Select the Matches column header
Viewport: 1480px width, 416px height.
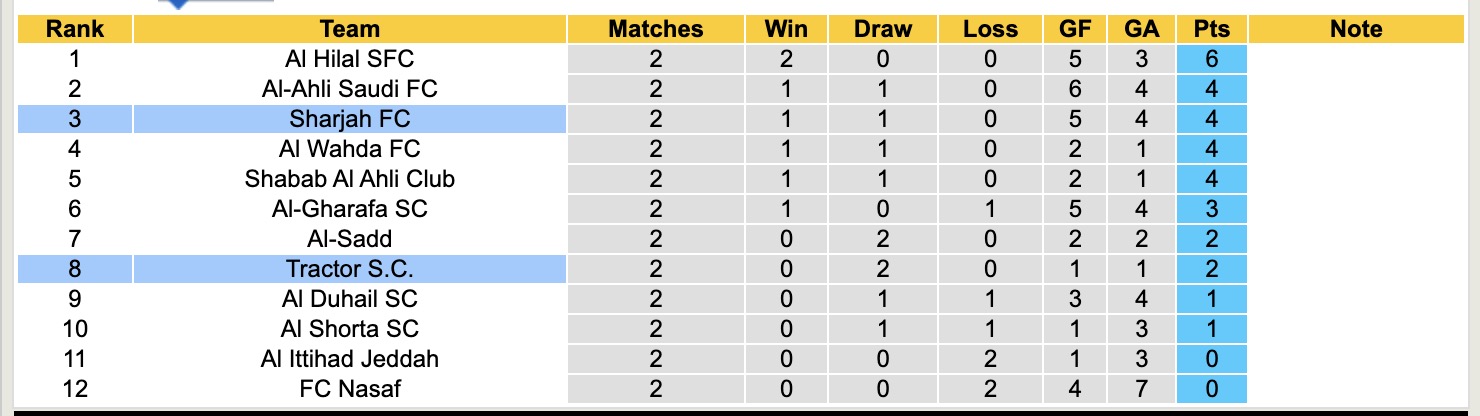pyautogui.click(x=655, y=29)
